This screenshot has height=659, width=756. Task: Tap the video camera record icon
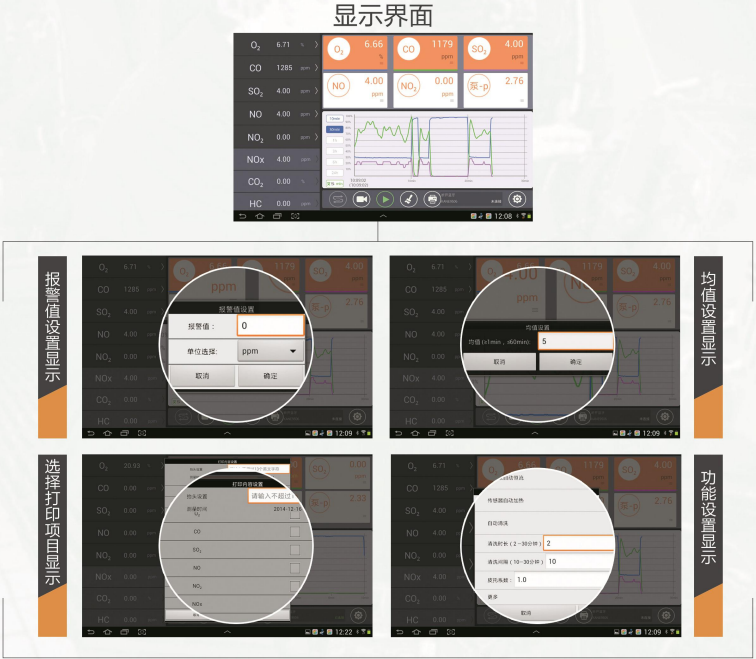(361, 199)
